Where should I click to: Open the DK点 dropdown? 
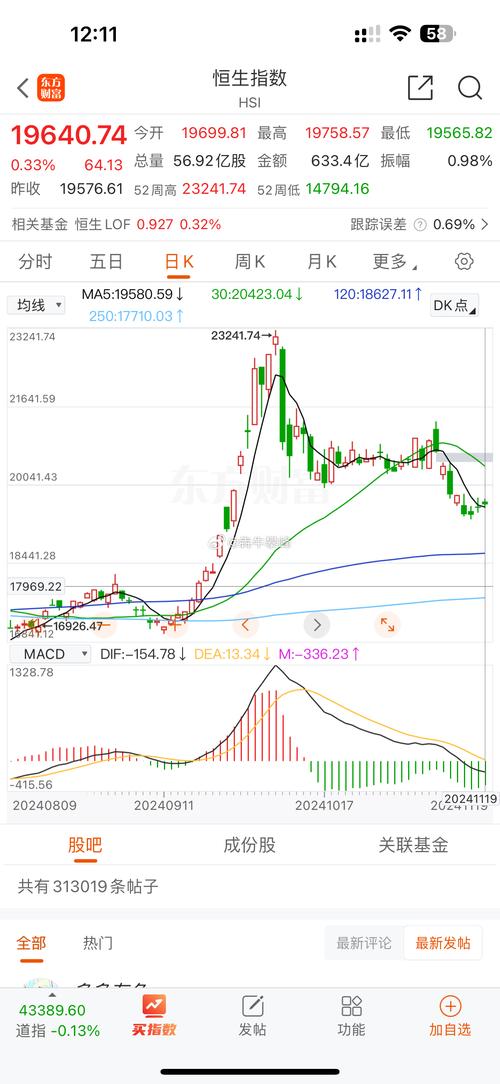454,306
